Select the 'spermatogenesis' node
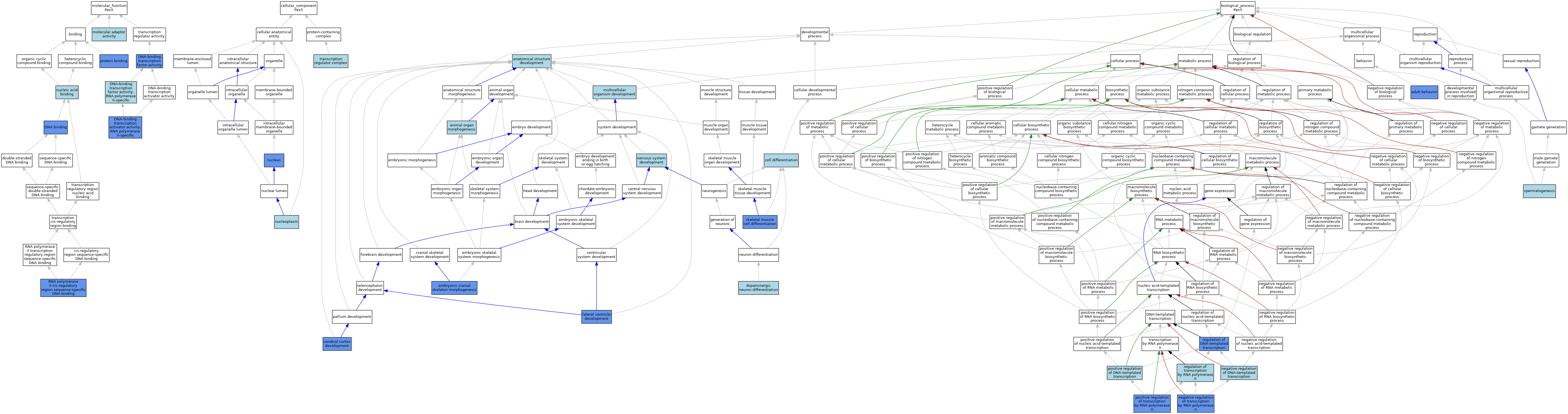This screenshot has height=414, width=1568. (x=1539, y=191)
